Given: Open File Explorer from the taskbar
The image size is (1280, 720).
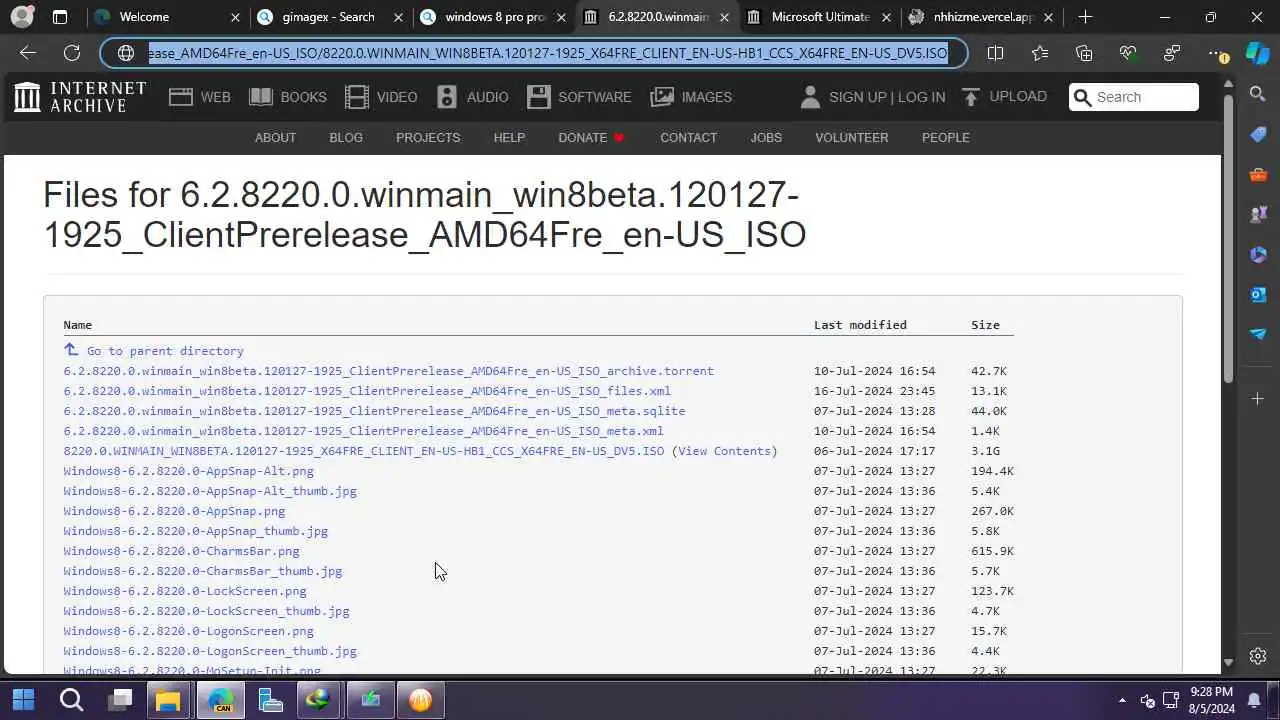Looking at the screenshot, I should pos(168,700).
